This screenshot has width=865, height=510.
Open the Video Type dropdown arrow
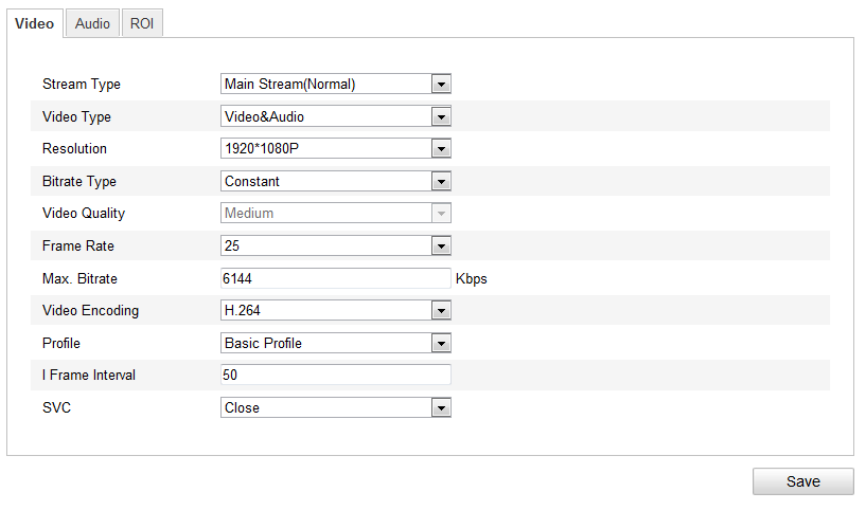(441, 117)
